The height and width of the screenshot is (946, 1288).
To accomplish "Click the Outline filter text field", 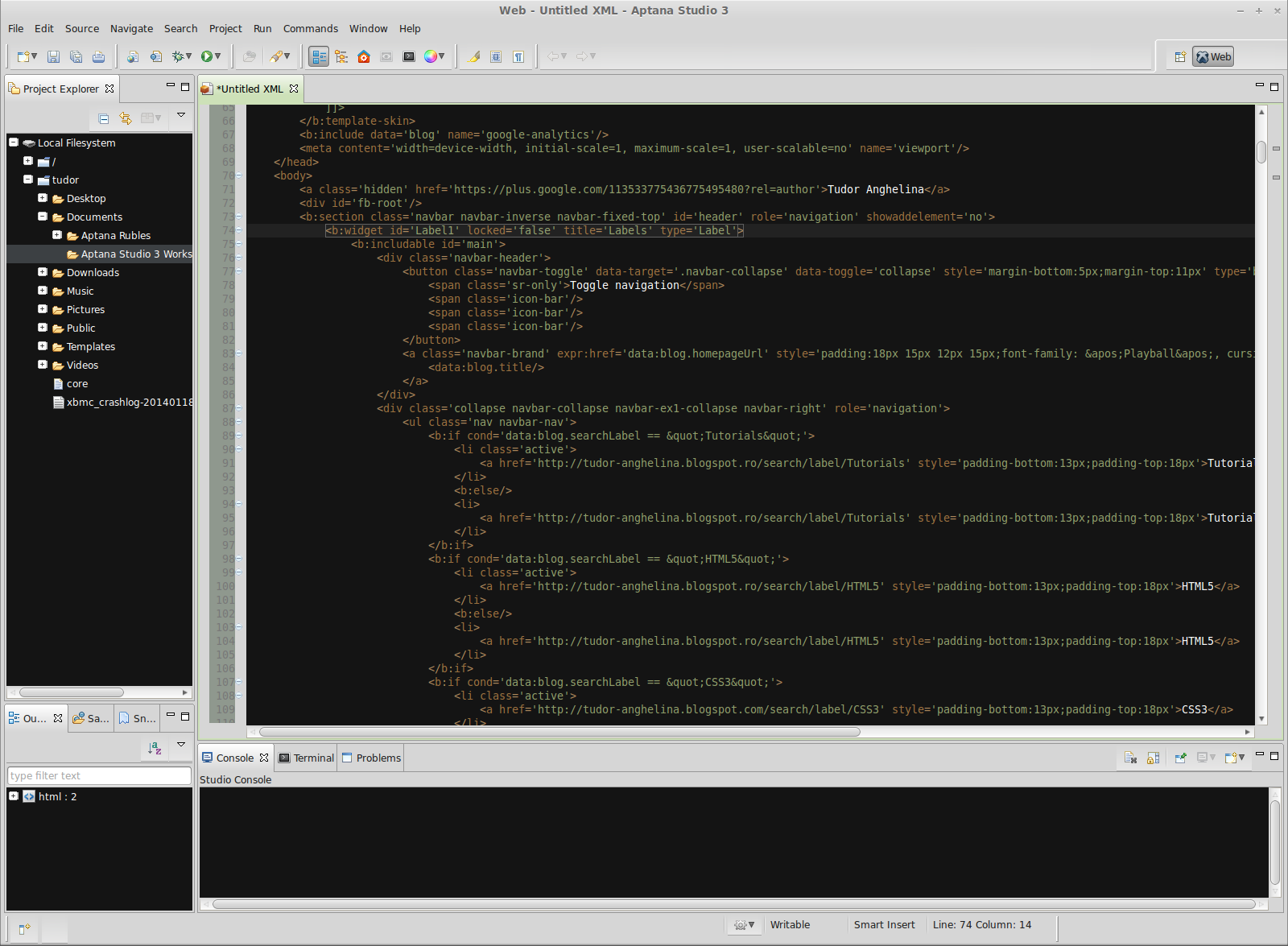I will pos(99,775).
